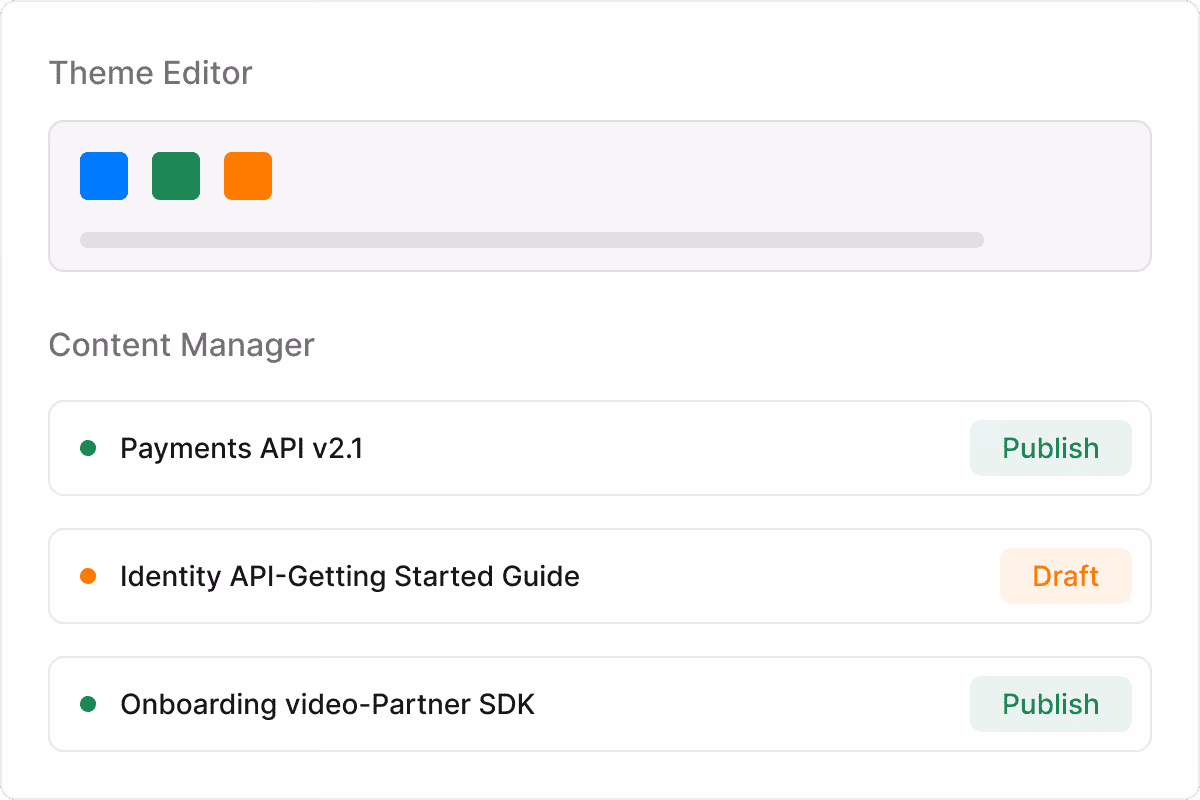This screenshot has height=800, width=1200.
Task: Click blank space between Onboarding video title and Publish
Action: (x=750, y=704)
